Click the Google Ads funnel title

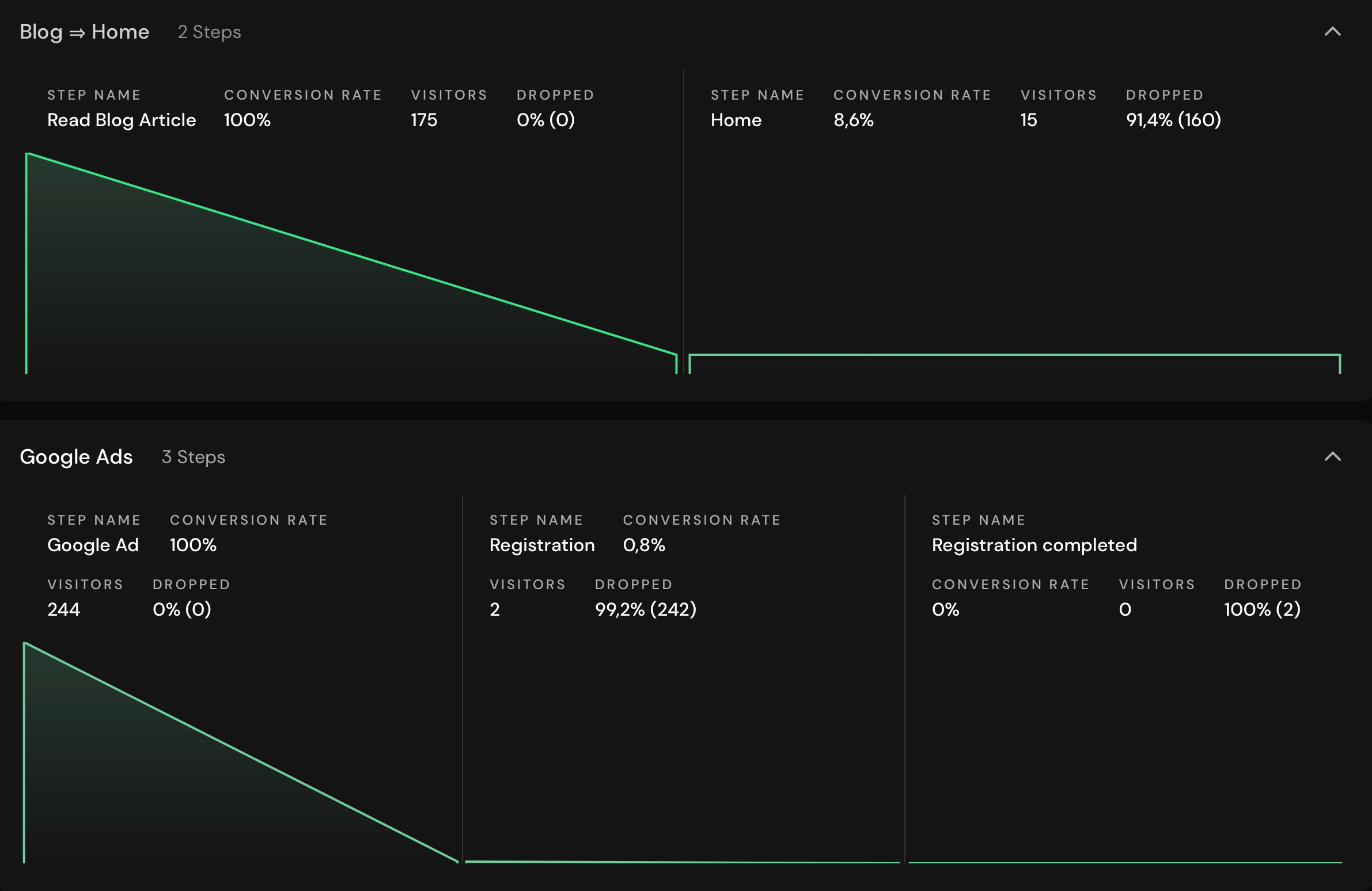[76, 457]
